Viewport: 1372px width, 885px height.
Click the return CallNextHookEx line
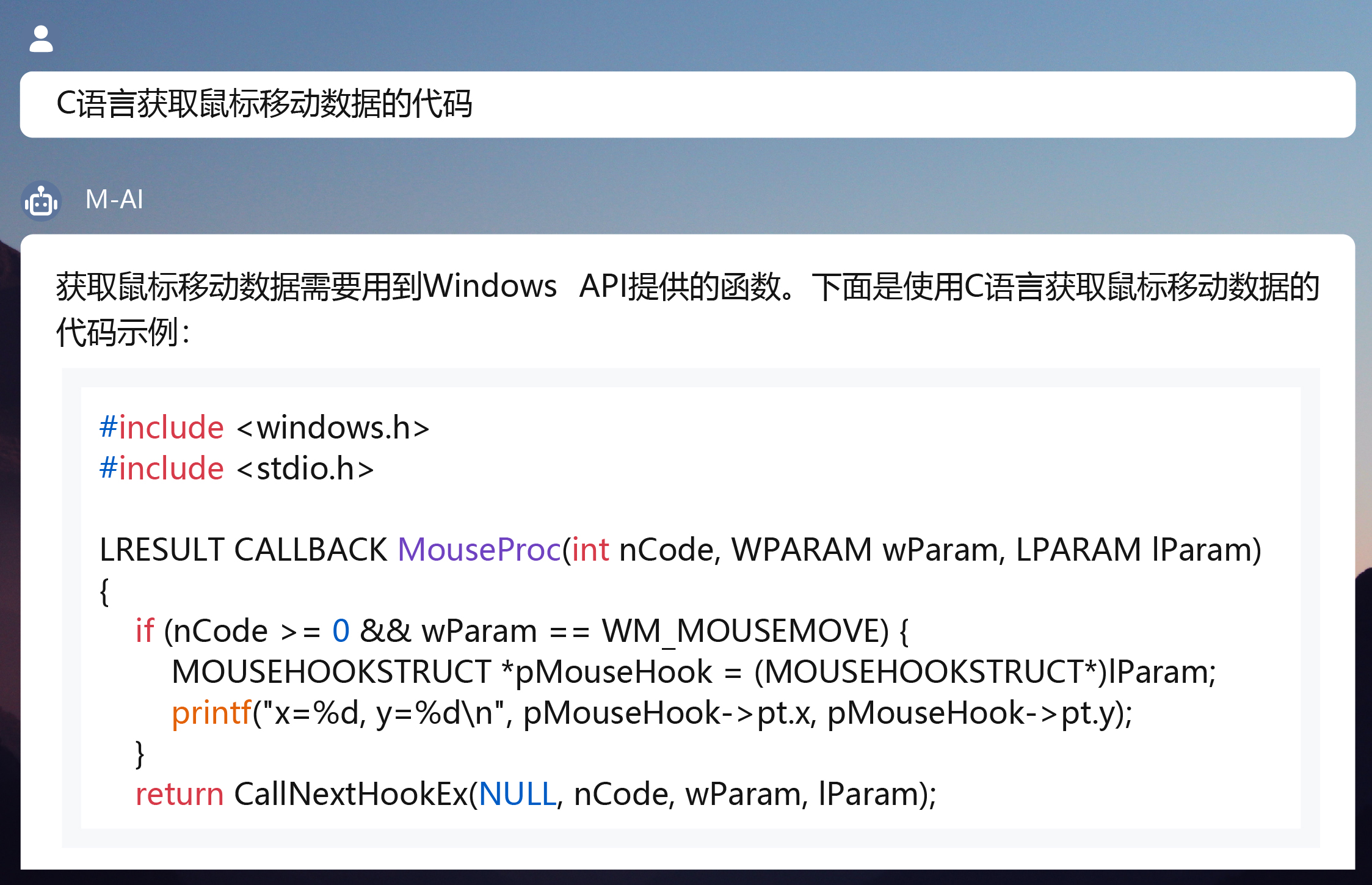[x=535, y=794]
